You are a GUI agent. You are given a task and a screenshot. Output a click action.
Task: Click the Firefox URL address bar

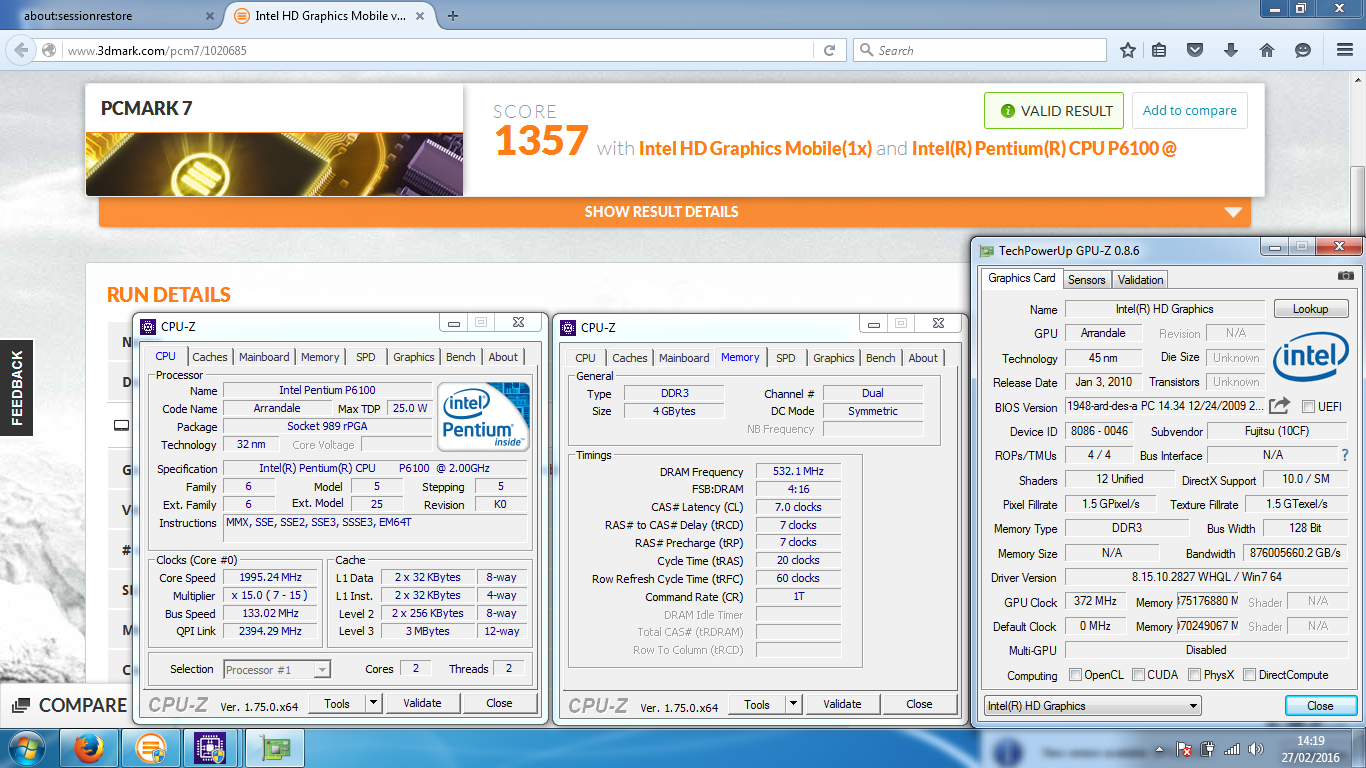point(440,50)
